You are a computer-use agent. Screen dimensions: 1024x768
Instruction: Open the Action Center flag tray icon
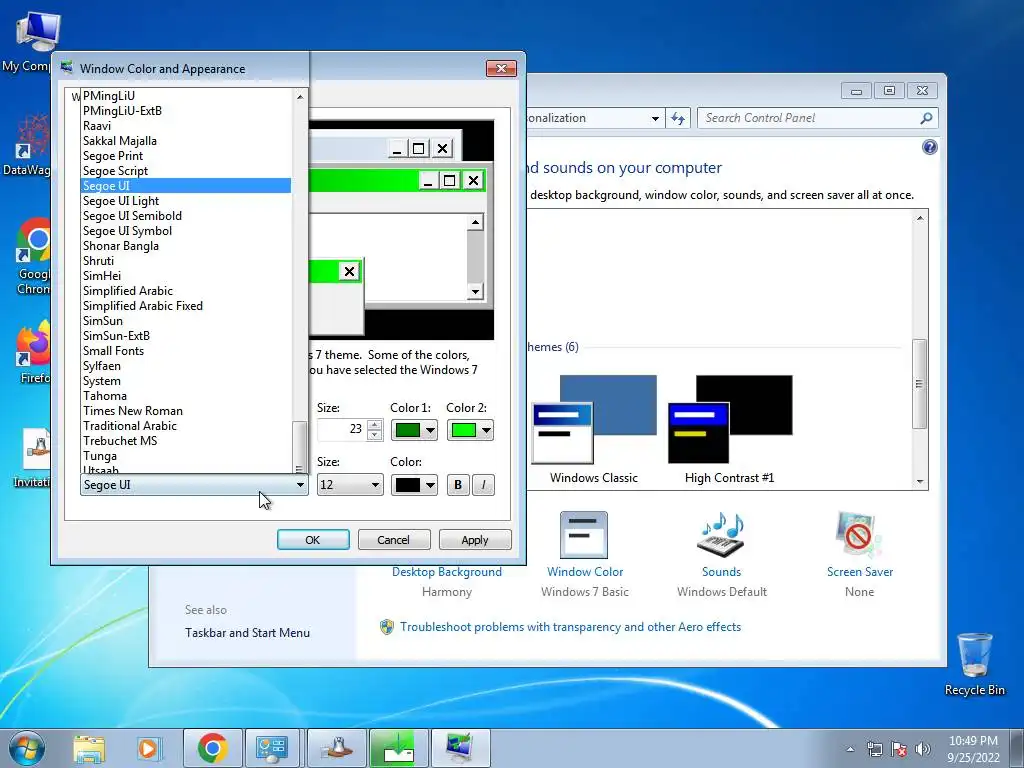tap(899, 748)
